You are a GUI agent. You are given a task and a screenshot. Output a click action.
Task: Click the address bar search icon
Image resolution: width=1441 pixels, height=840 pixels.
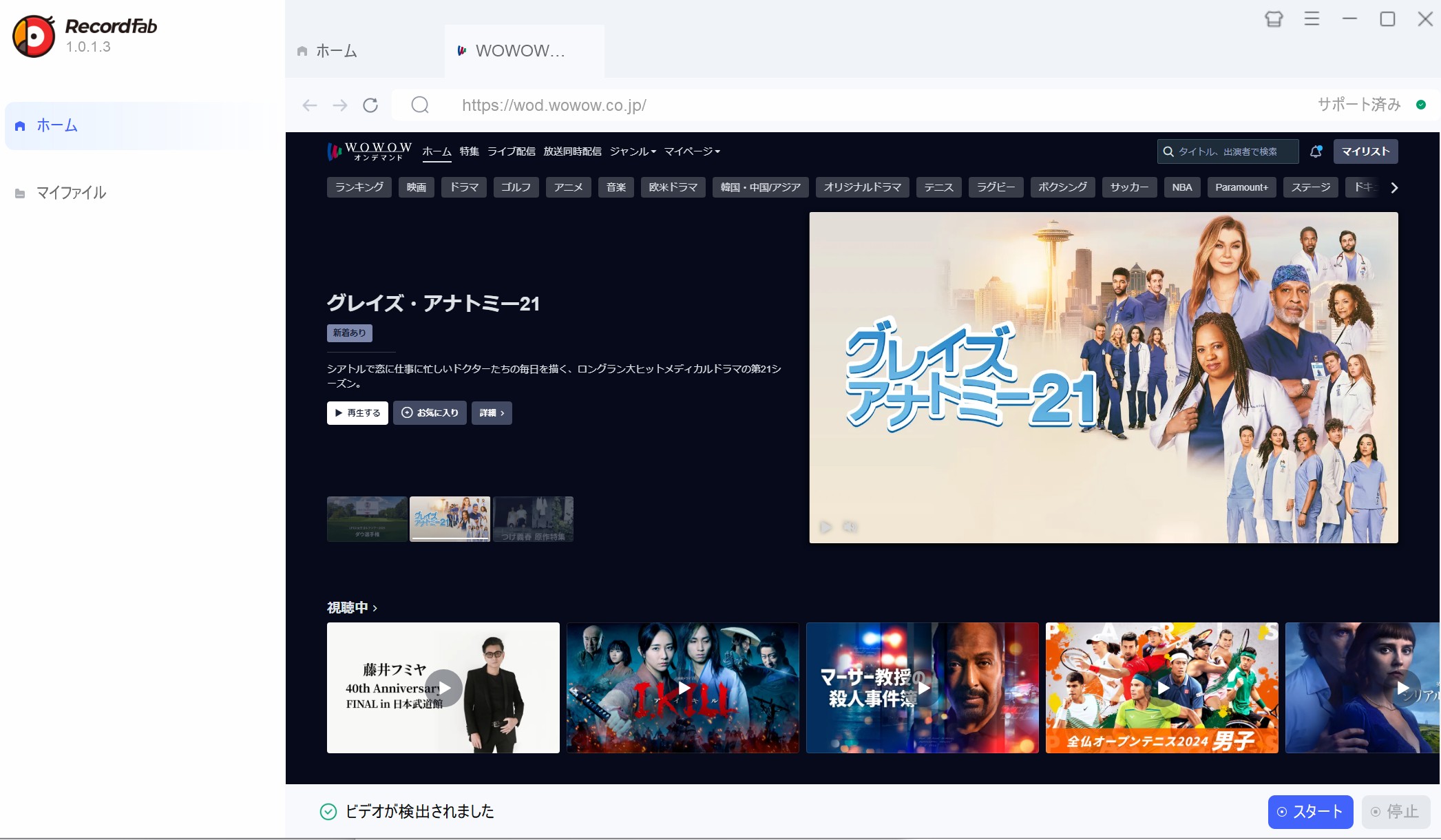pos(420,105)
